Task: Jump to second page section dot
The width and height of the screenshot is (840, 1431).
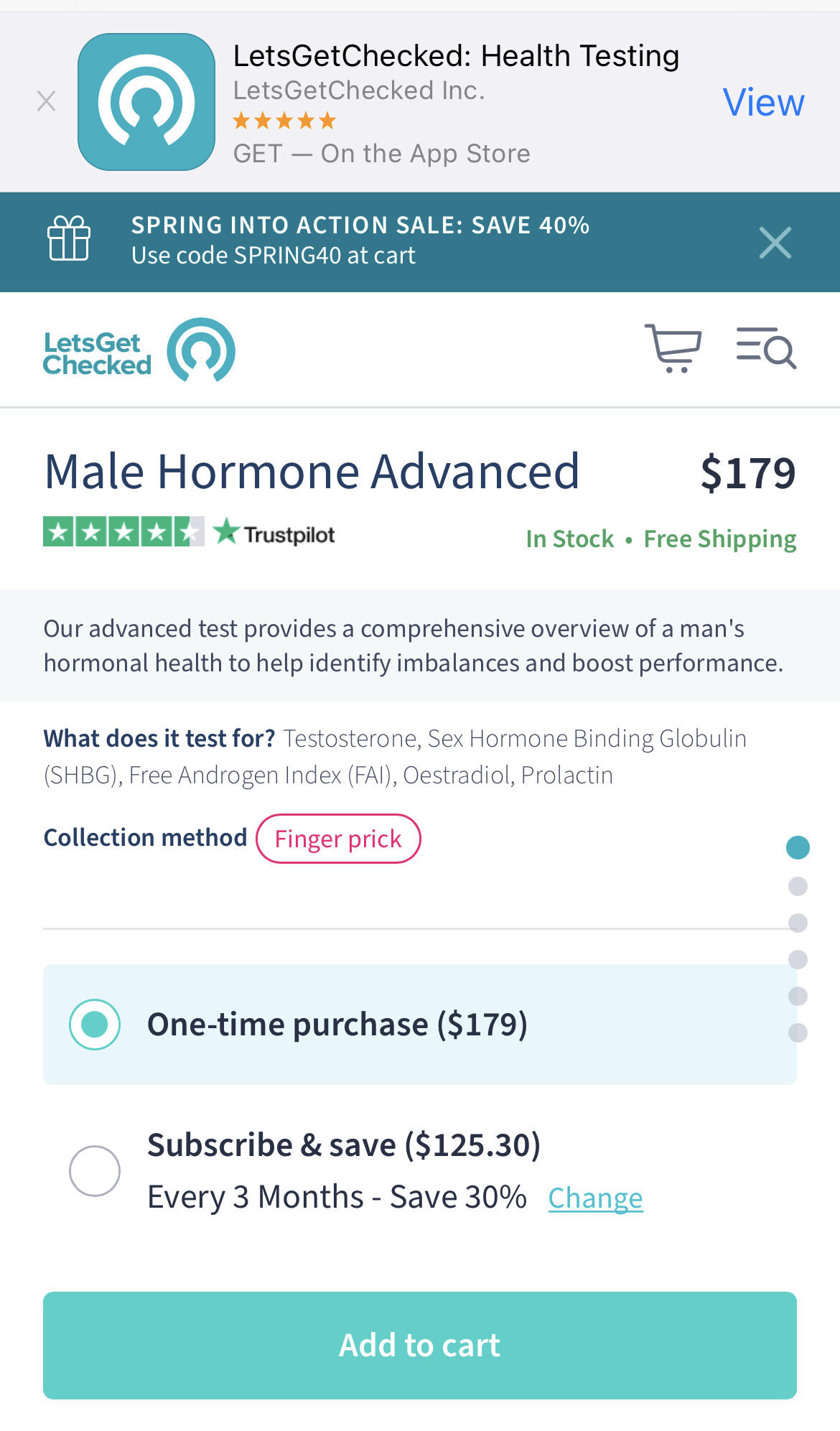Action: coord(798,887)
